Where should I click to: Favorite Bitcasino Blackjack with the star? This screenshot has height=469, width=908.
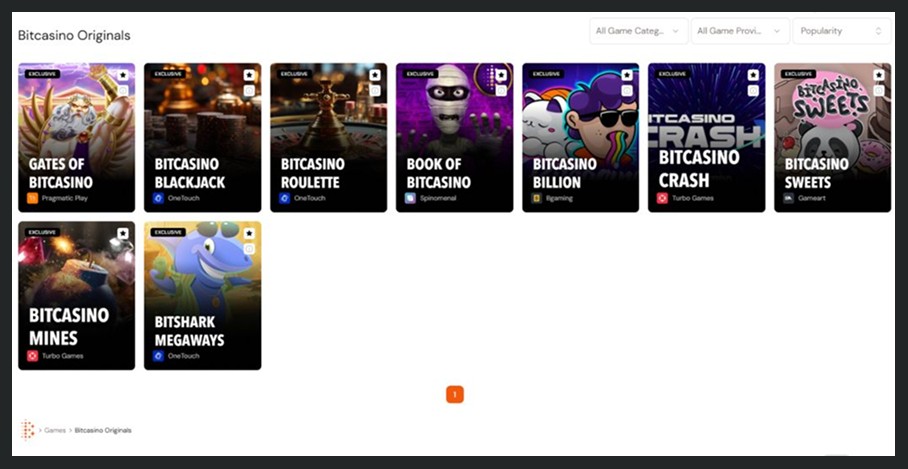coord(249,75)
